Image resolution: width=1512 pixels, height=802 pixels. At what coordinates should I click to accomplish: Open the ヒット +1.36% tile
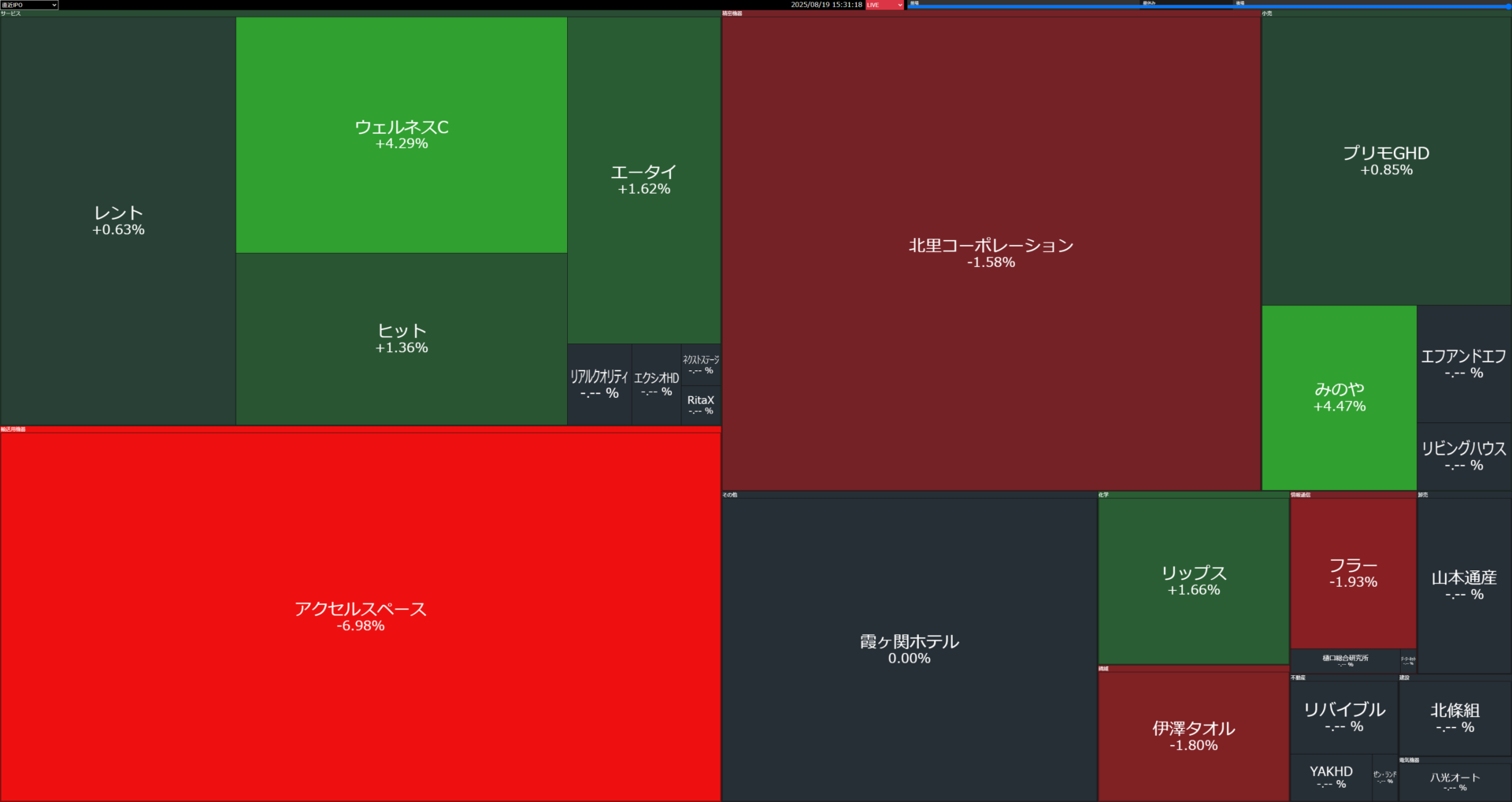click(402, 339)
